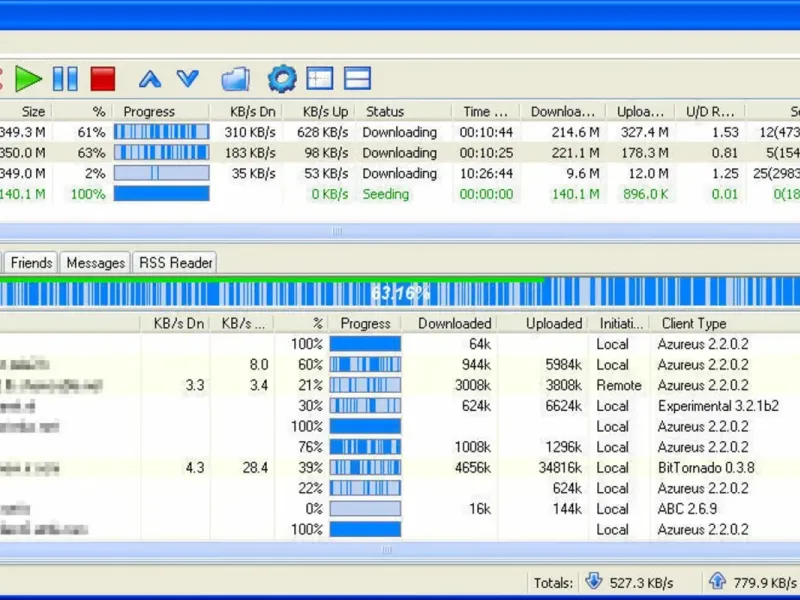Click the 349.0 M size cell
800x600 pixels.
click(x=22, y=173)
